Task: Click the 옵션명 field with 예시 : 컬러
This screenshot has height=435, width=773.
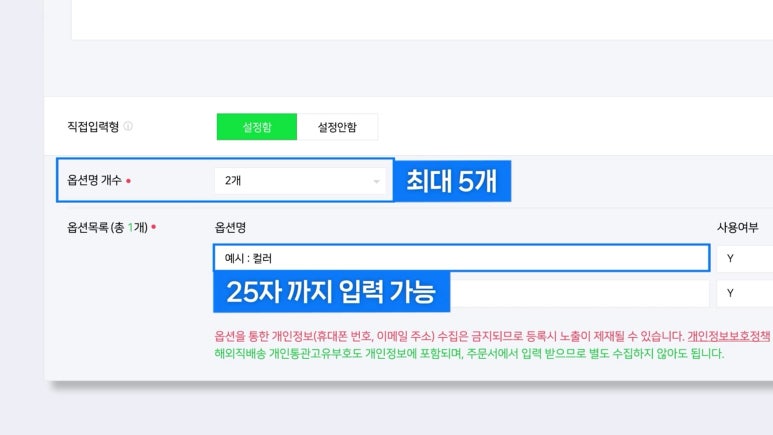Action: pyautogui.click(x=460, y=258)
